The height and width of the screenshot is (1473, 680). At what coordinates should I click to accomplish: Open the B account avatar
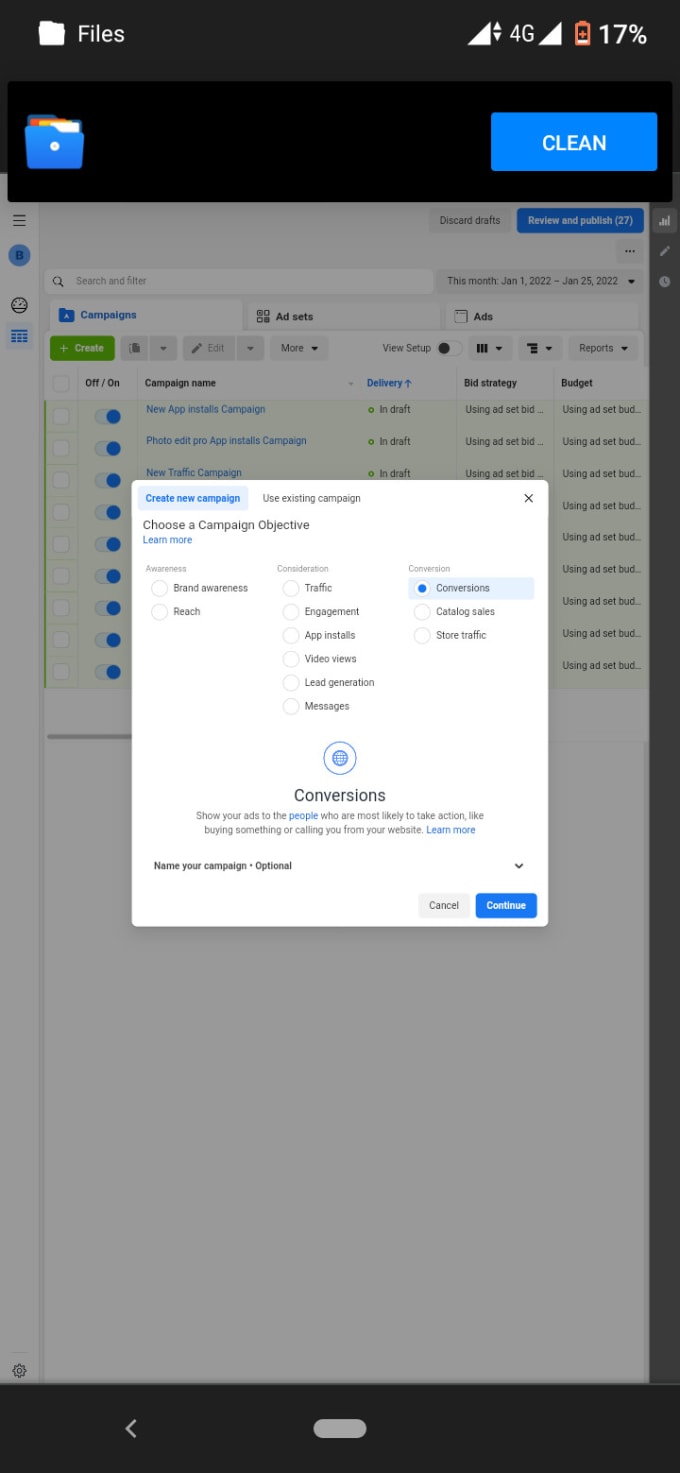tap(19, 255)
